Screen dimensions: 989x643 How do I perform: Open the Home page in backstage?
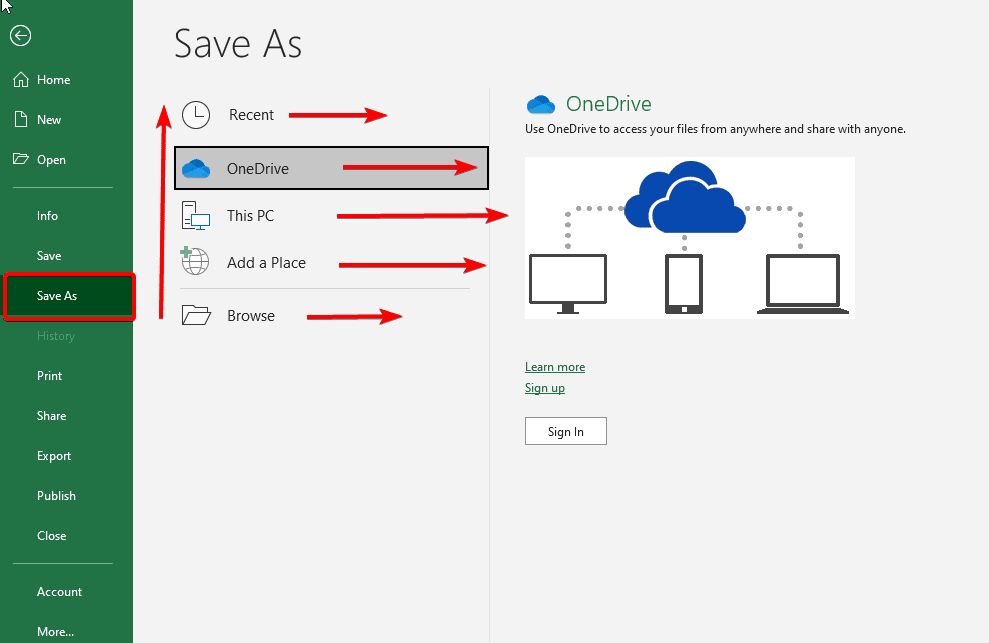click(66, 80)
